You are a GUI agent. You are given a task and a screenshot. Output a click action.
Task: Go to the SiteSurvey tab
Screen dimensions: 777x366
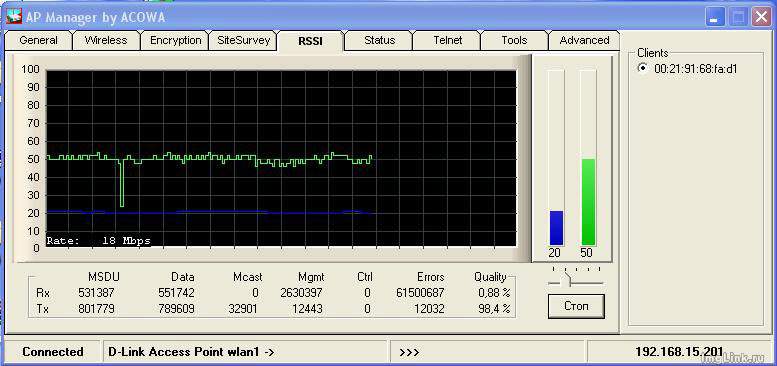tap(243, 41)
